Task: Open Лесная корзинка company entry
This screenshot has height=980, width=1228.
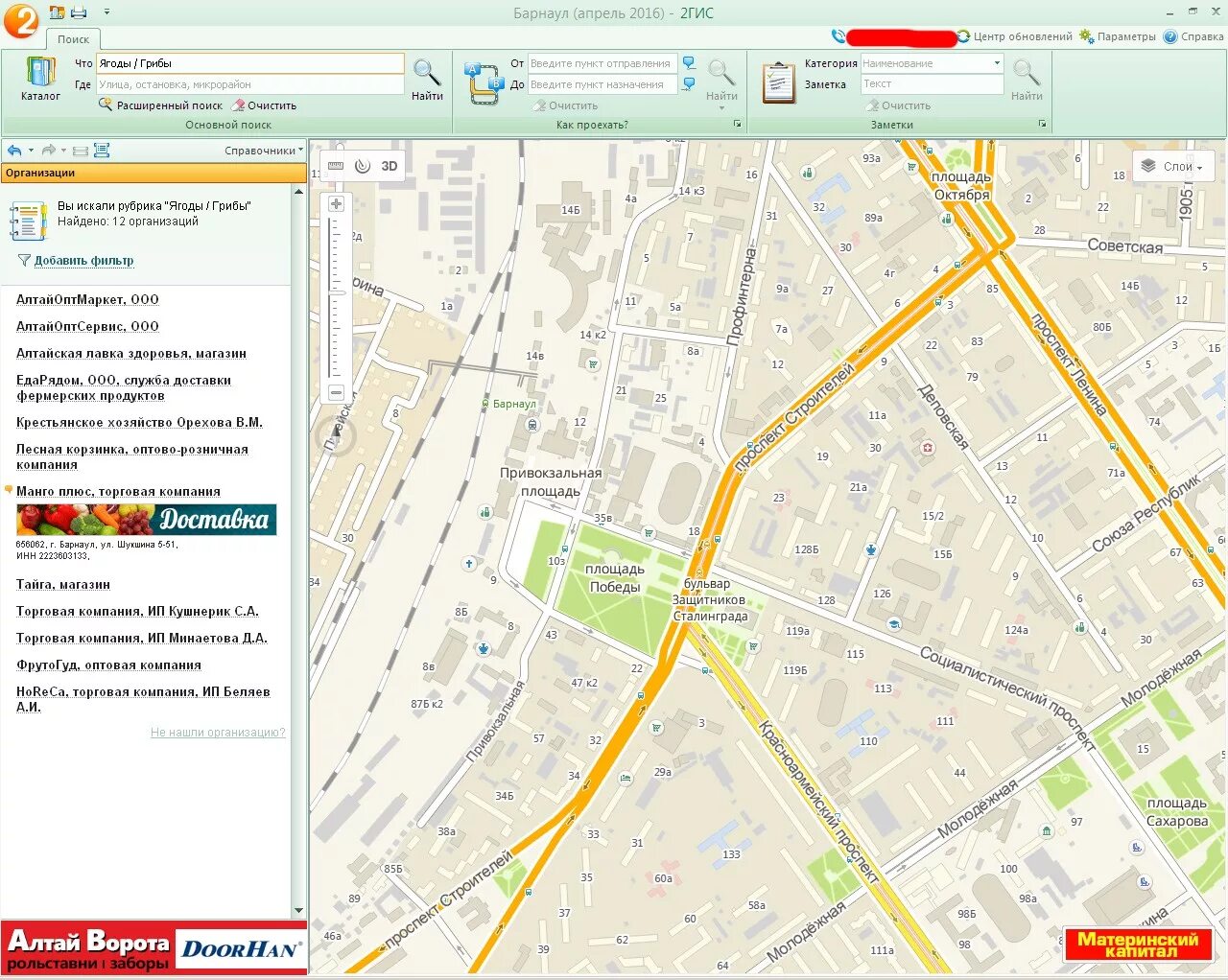Action: 132,457
